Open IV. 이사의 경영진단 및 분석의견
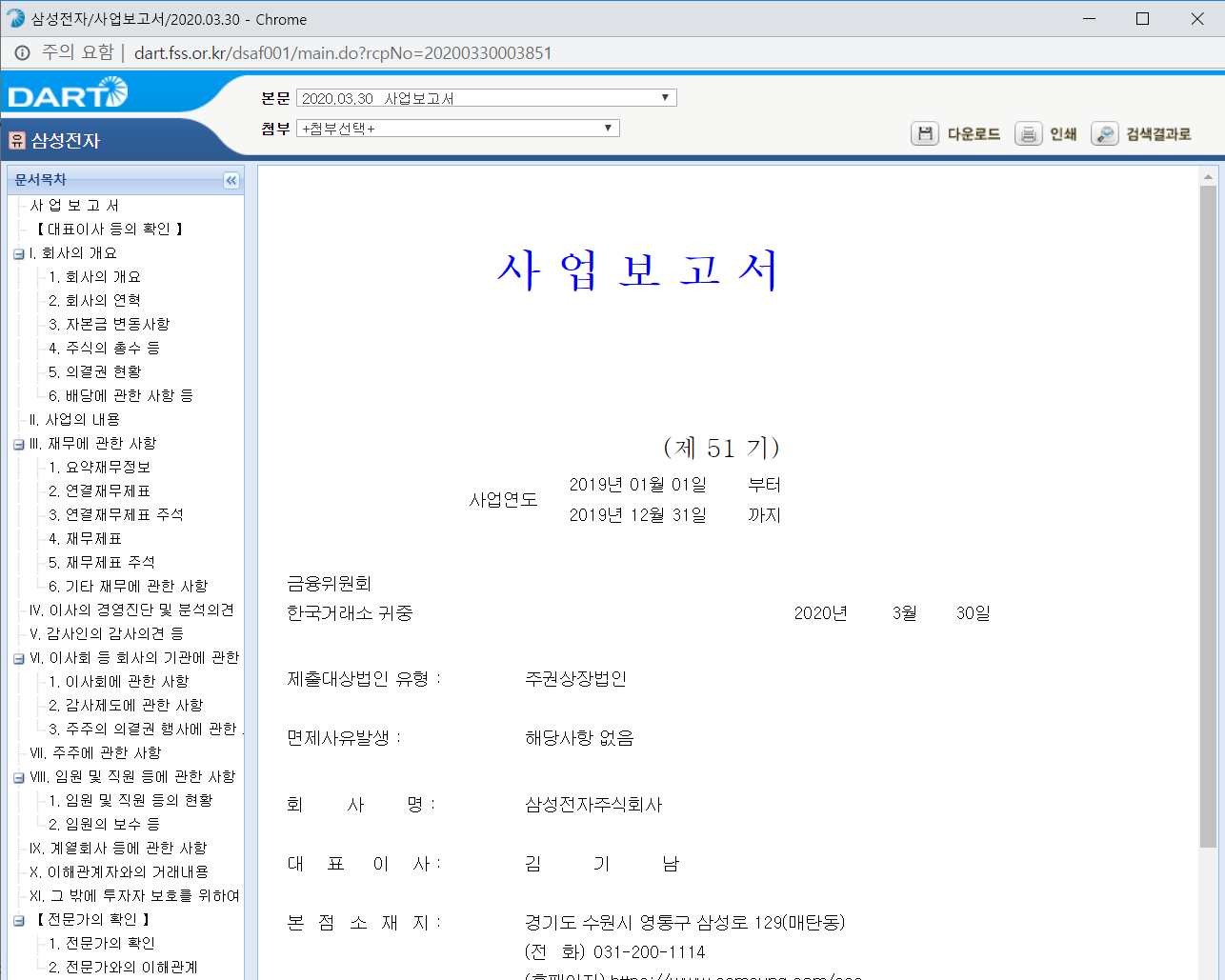The image size is (1225, 980). tap(131, 610)
